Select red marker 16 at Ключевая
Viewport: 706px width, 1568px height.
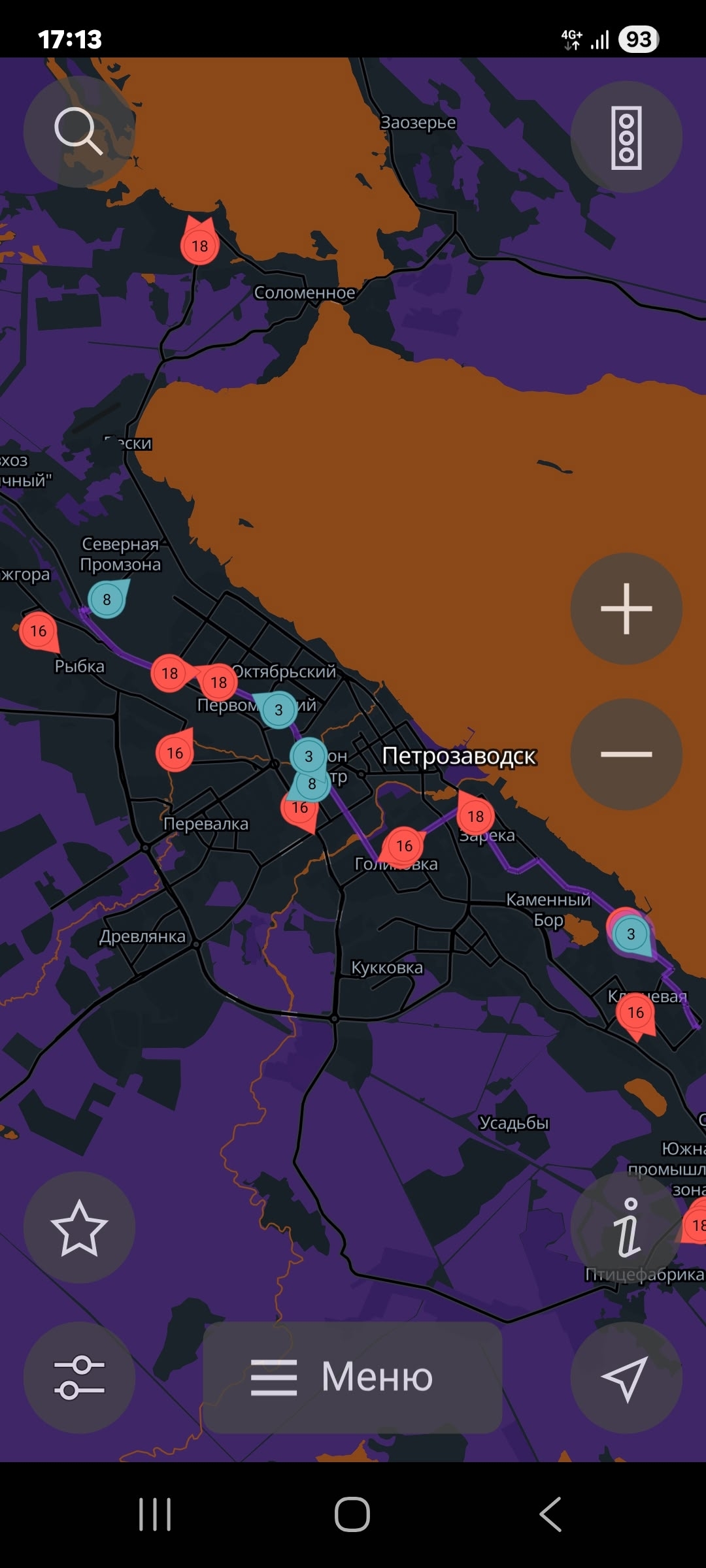[635, 1013]
